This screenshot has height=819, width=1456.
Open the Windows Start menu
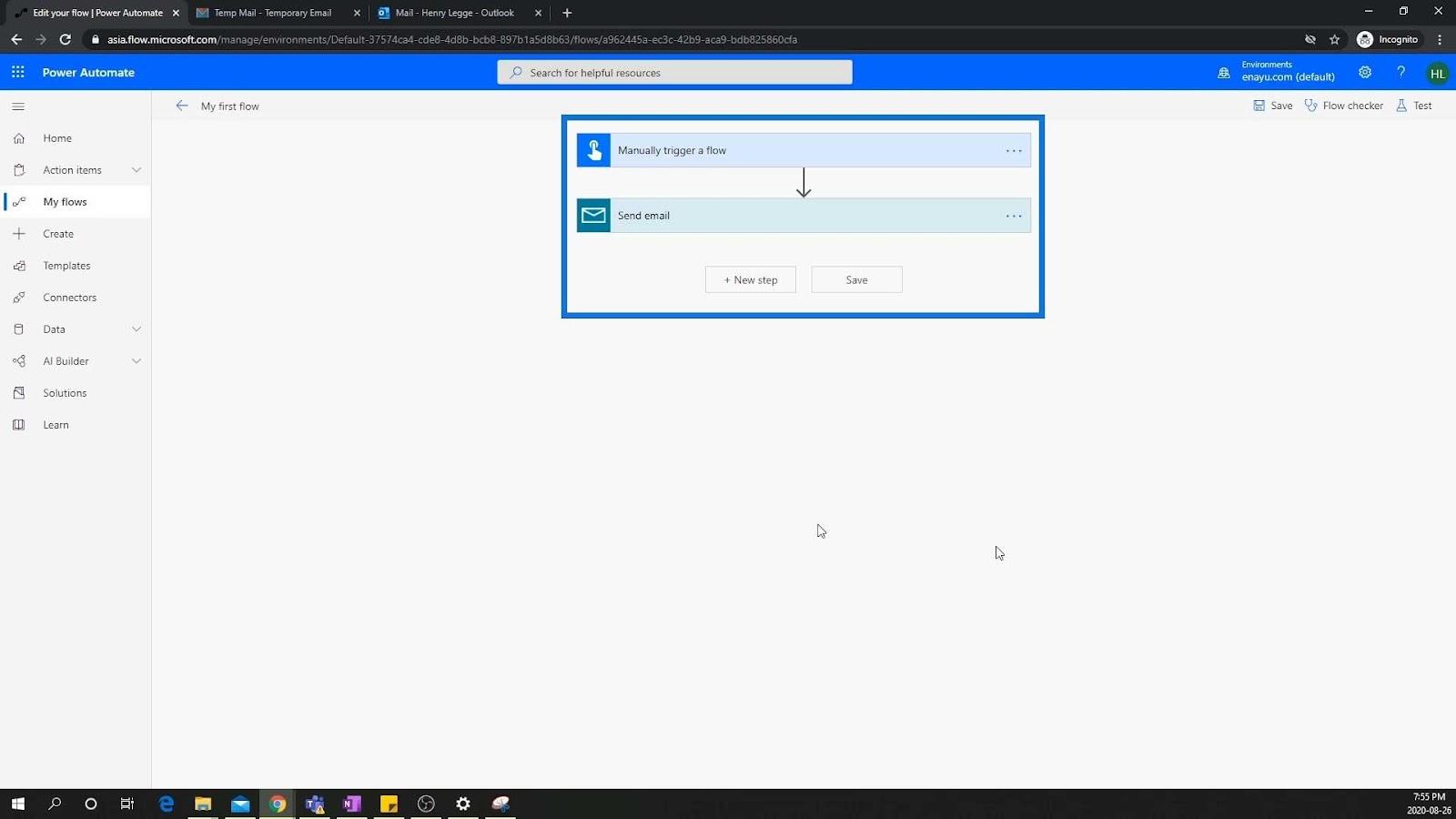click(x=17, y=804)
